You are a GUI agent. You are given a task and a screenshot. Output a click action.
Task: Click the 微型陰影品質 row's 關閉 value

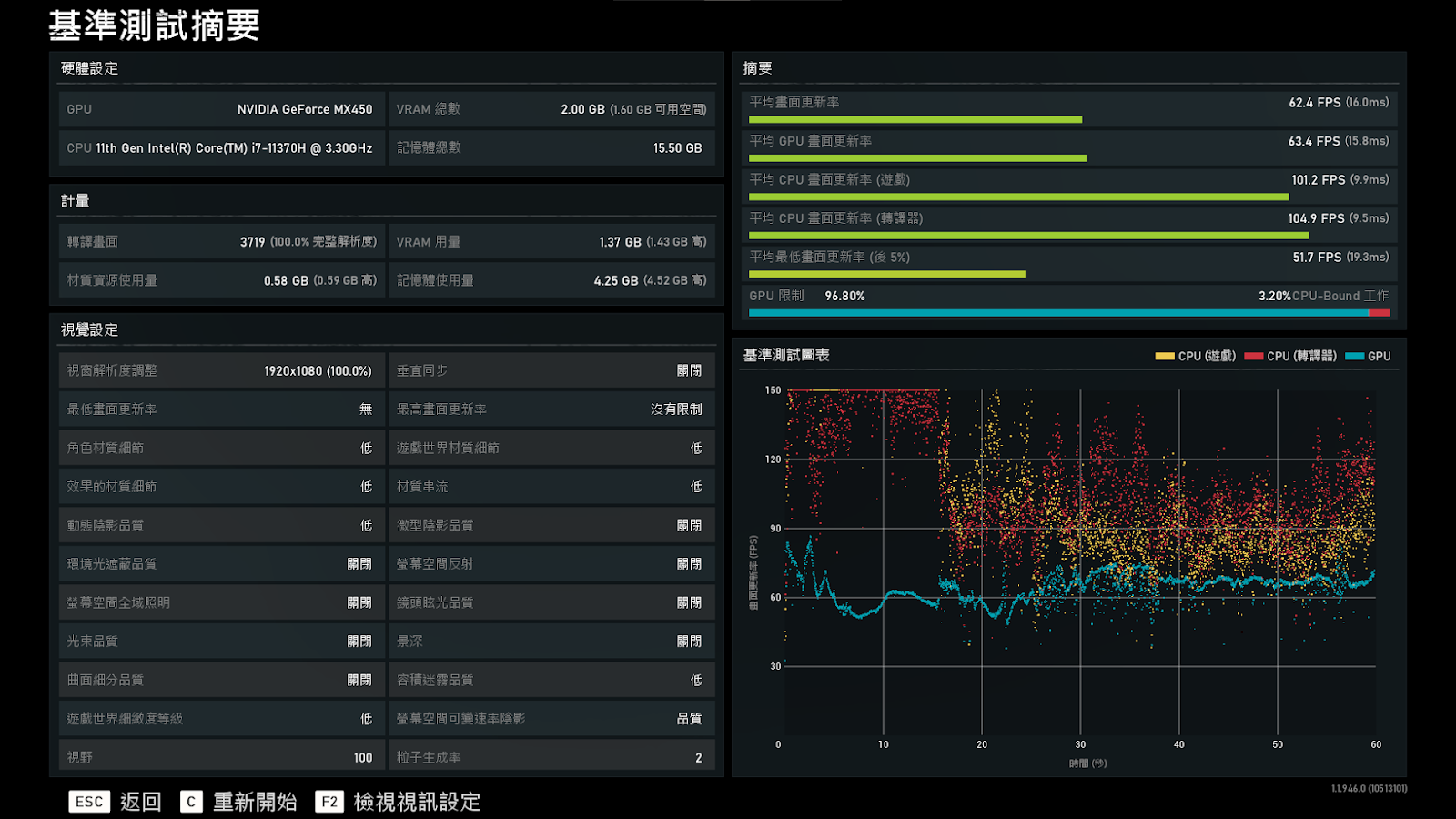(x=689, y=526)
